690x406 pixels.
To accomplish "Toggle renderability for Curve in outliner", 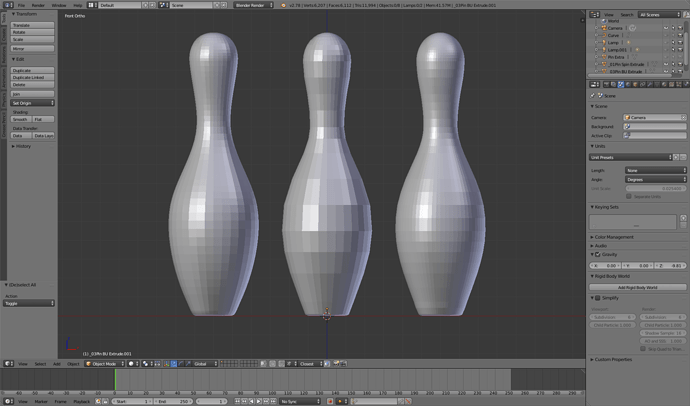I will pos(680,35).
